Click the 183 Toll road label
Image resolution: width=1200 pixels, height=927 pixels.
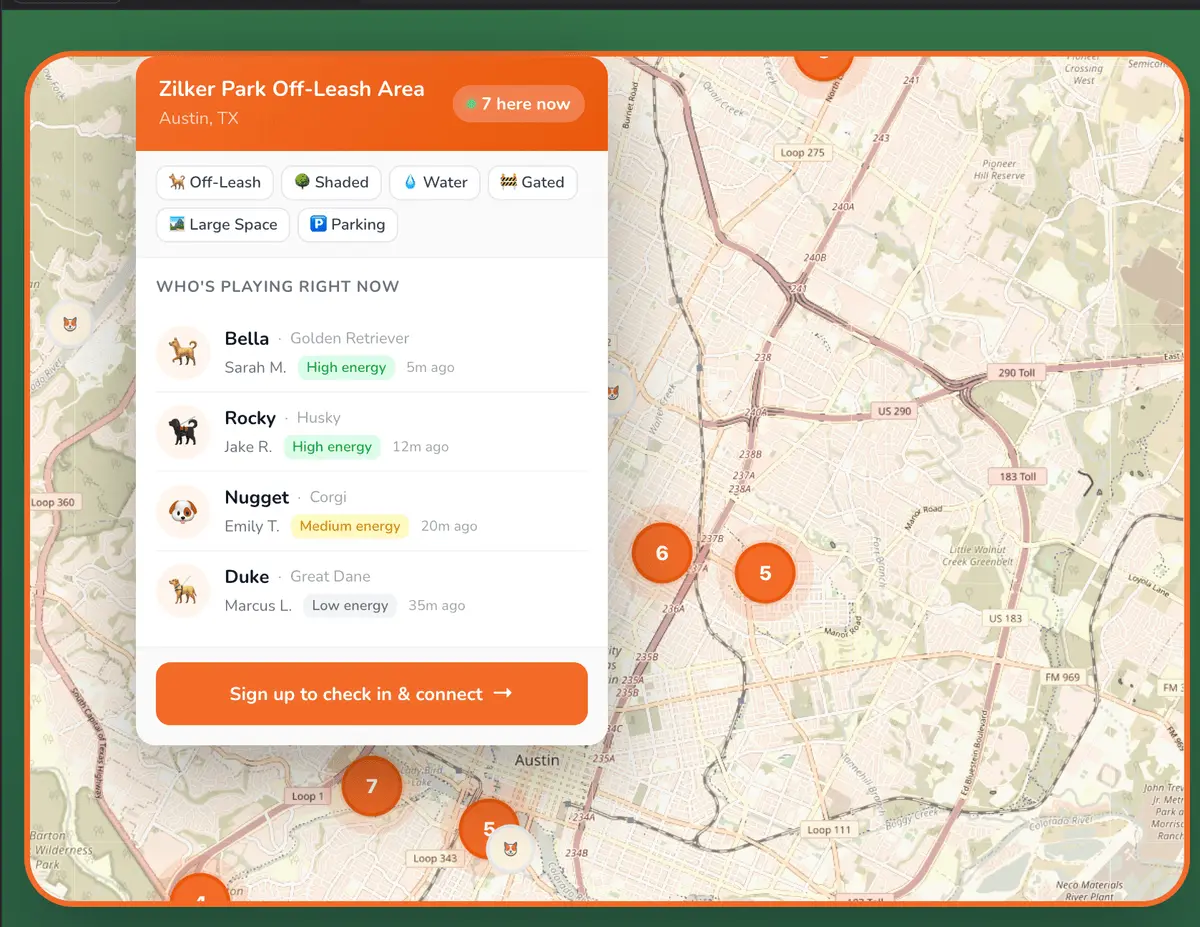1018,476
